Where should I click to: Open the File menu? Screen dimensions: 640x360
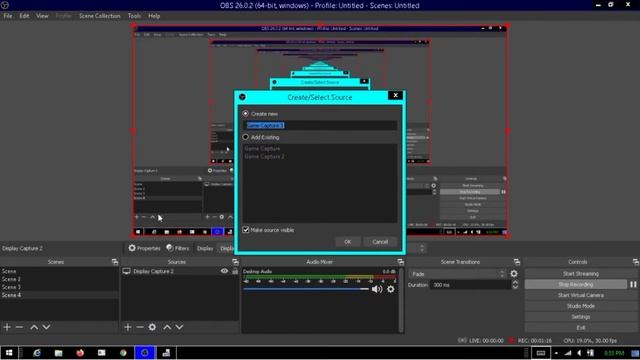[x=8, y=16]
